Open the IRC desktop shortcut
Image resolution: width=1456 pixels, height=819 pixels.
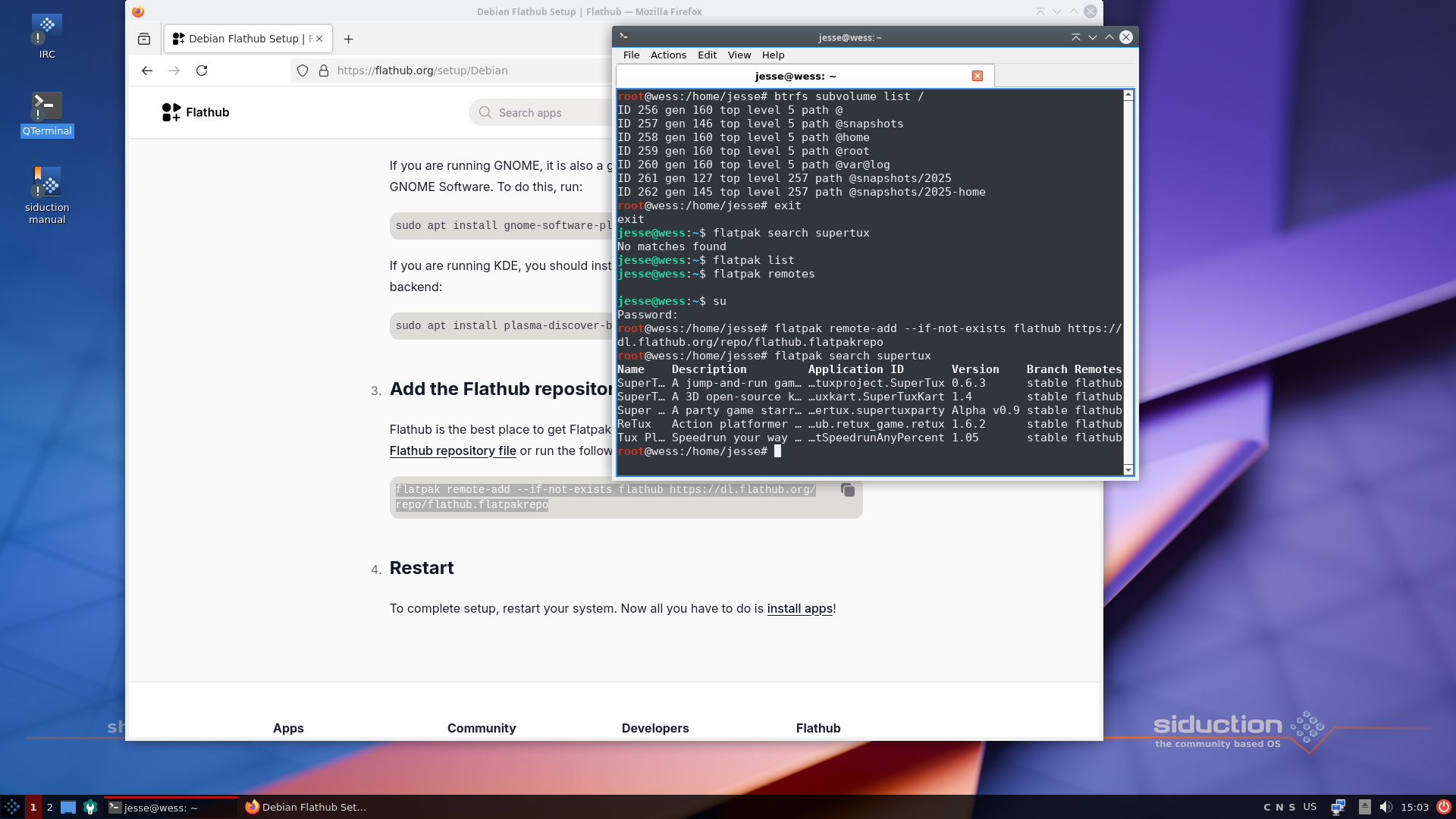(47, 36)
